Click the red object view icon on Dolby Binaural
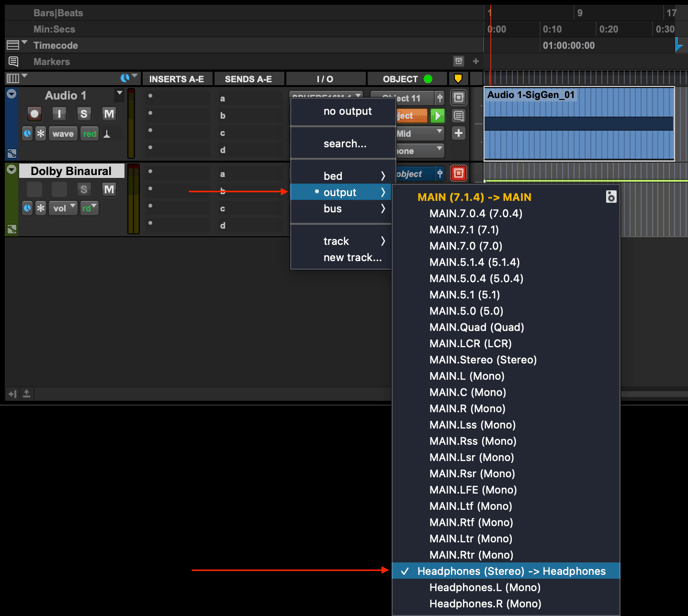This screenshot has height=616, width=688. coord(458,174)
